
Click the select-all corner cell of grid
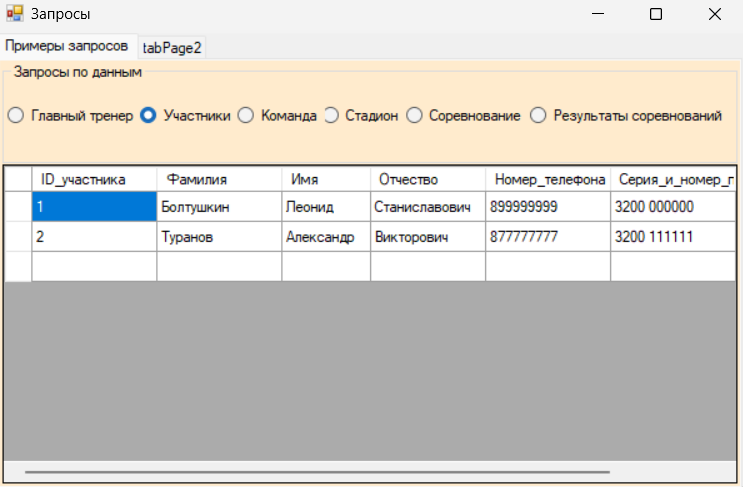point(18,179)
